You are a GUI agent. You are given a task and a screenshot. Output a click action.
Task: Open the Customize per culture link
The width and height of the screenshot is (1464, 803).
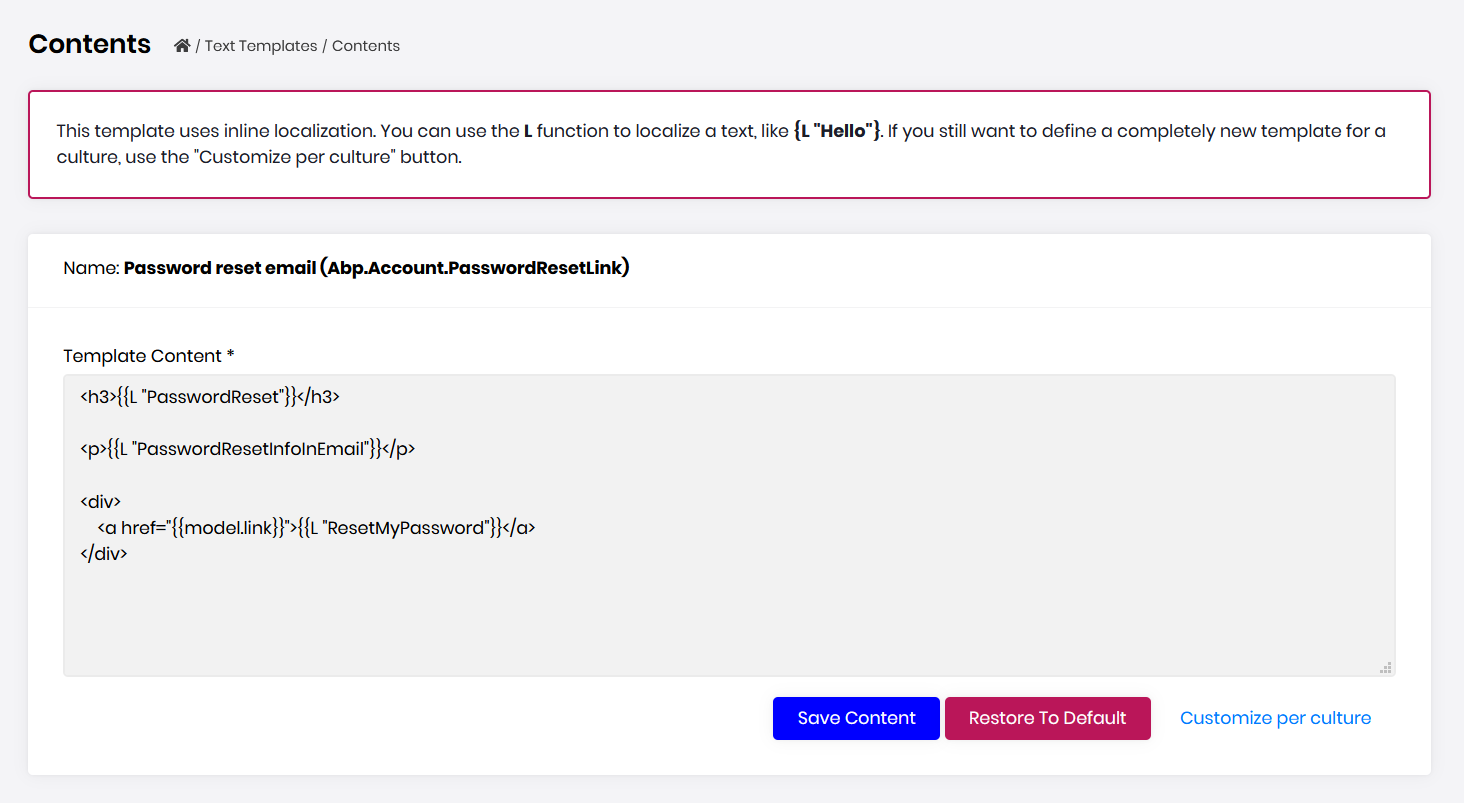click(1275, 718)
